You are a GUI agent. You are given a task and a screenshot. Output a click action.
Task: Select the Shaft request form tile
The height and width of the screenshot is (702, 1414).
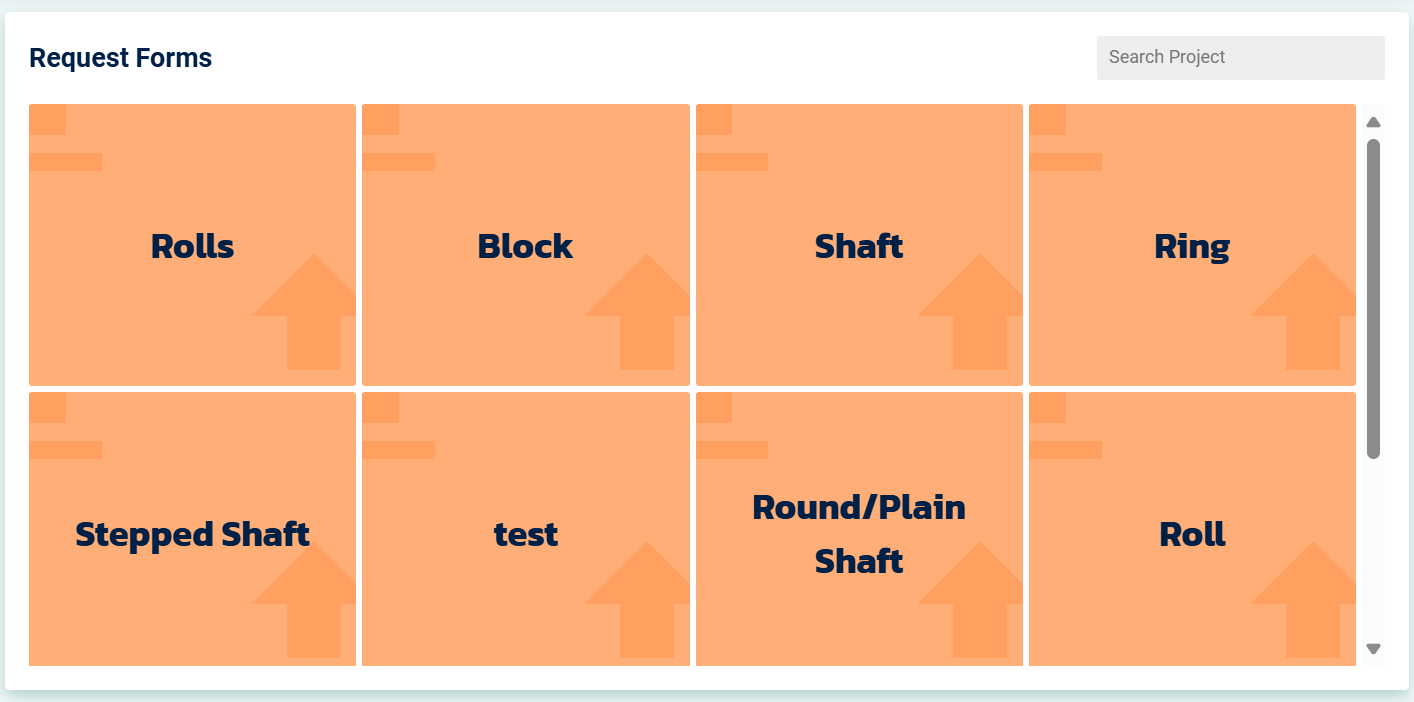point(859,246)
